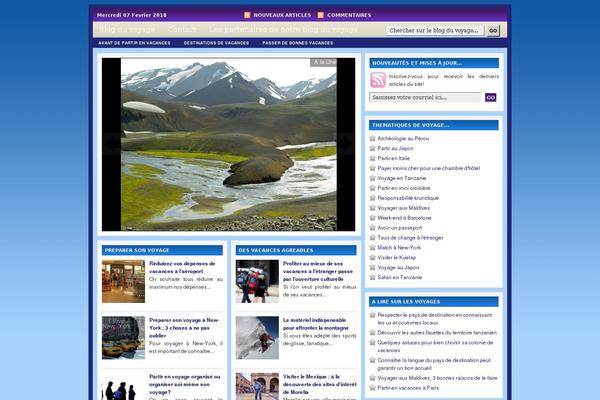
Task: Click the star icon beside Voyage en Tanzanie
Action: click(373, 178)
